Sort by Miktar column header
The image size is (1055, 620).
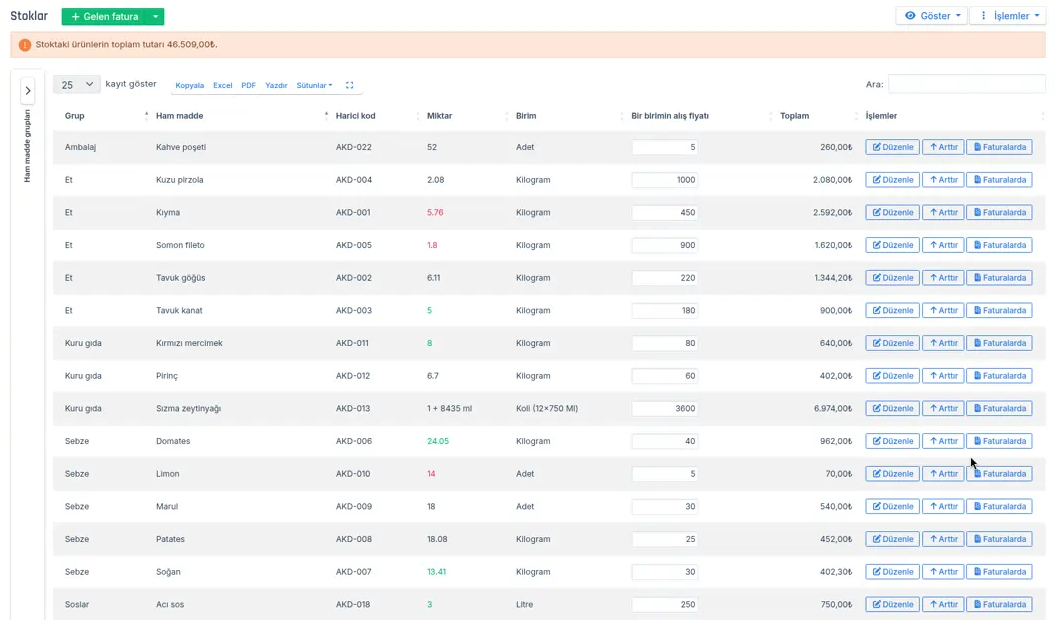coord(439,116)
